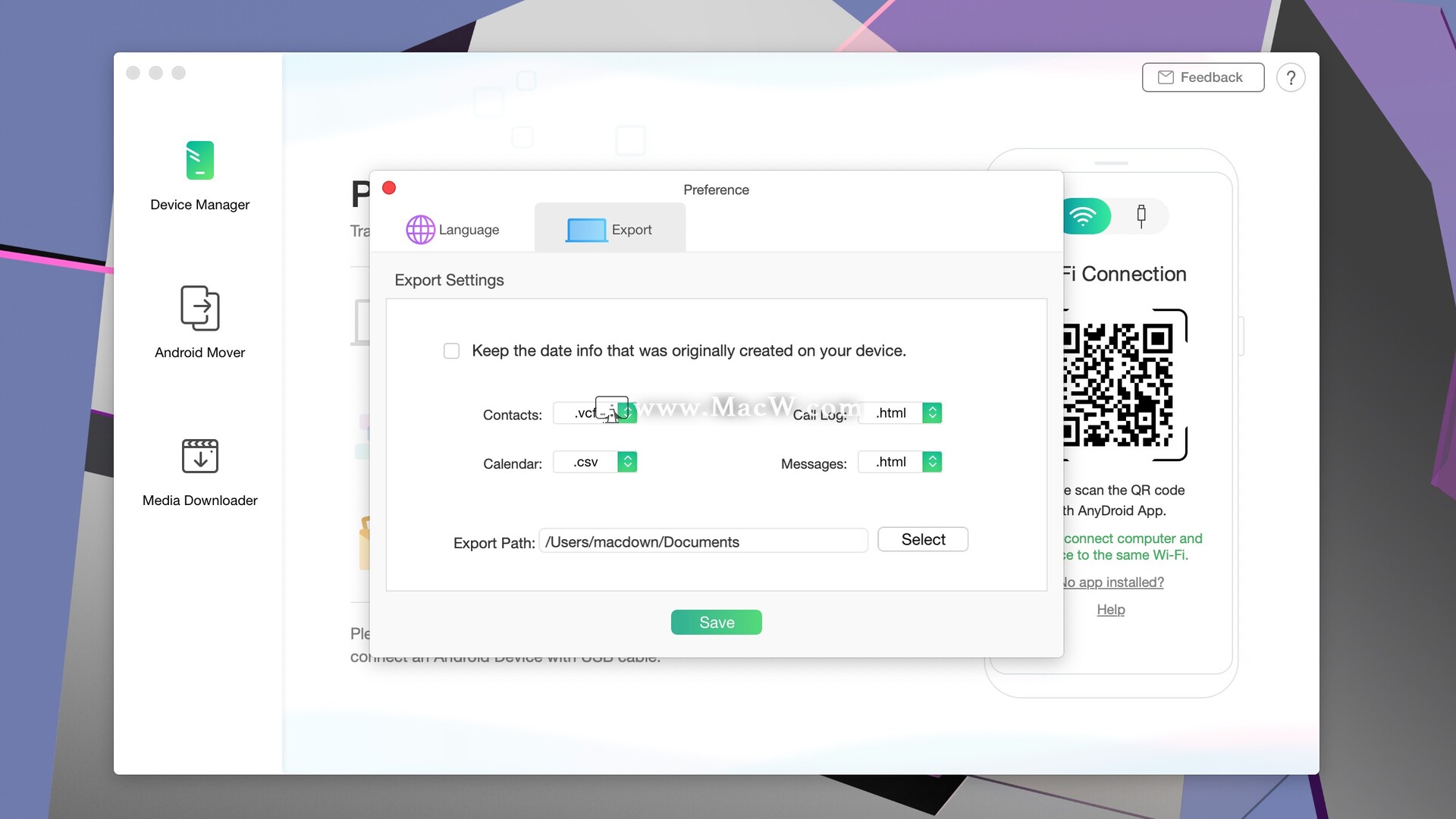Open the Call Log format dropdown
1456x819 pixels.
point(900,413)
